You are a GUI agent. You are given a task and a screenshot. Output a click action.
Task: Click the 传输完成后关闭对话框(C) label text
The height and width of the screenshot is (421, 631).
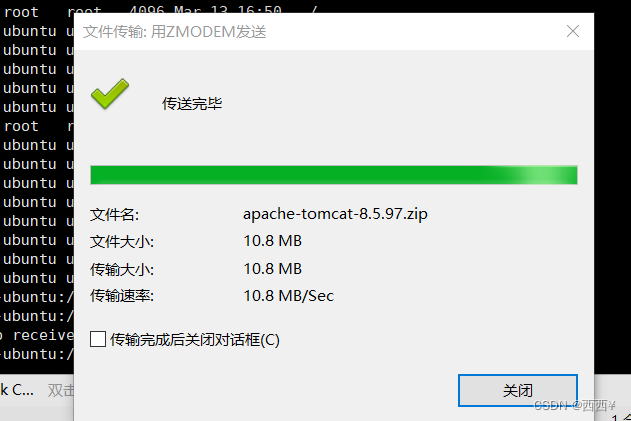(195, 340)
